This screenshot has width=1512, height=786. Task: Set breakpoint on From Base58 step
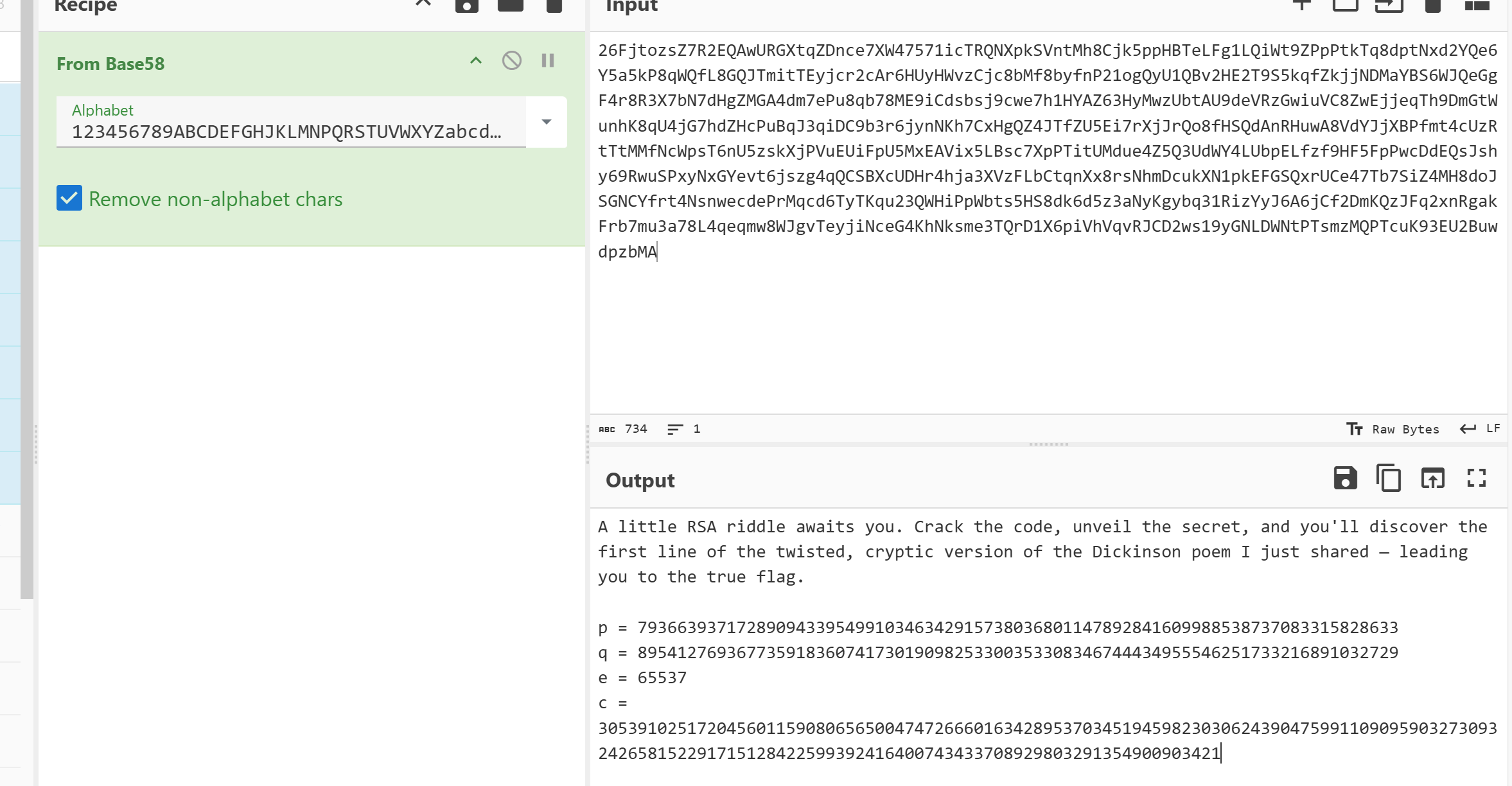pyautogui.click(x=548, y=61)
